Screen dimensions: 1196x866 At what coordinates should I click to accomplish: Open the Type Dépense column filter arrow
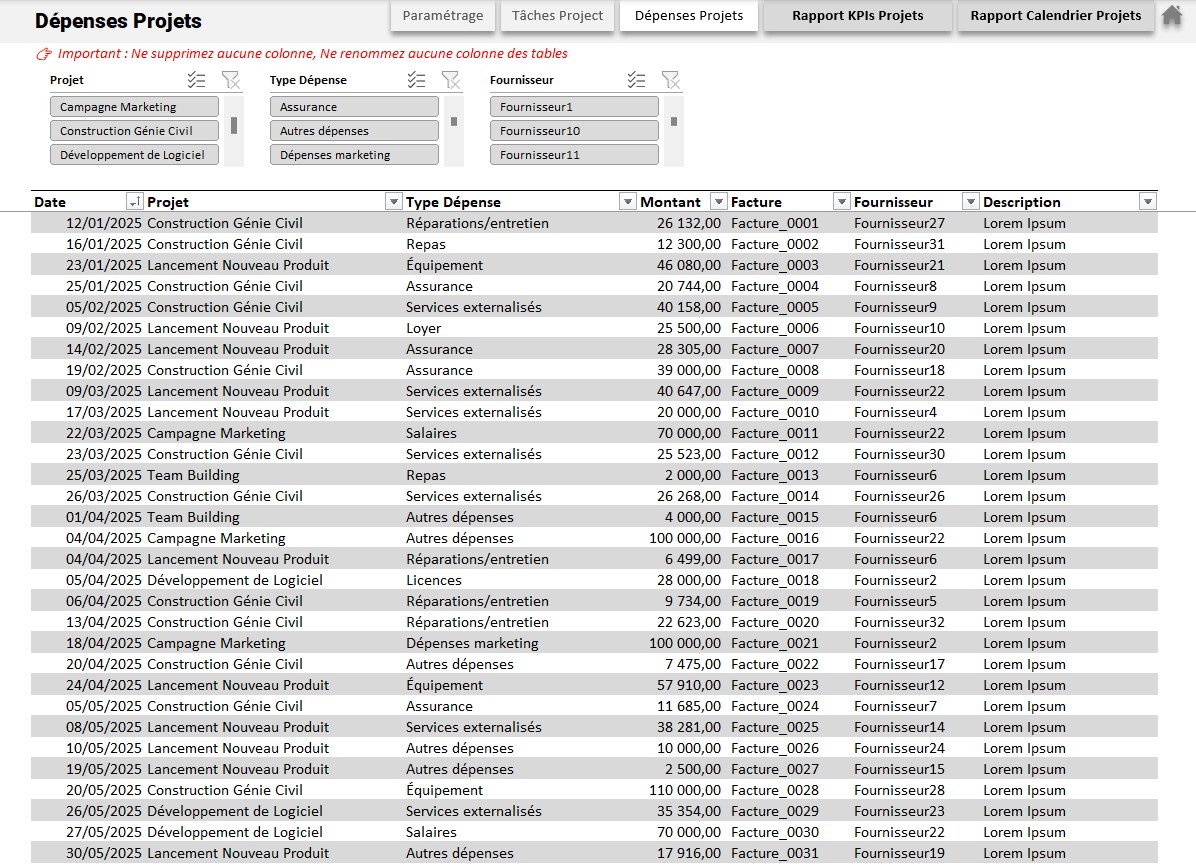coord(627,202)
